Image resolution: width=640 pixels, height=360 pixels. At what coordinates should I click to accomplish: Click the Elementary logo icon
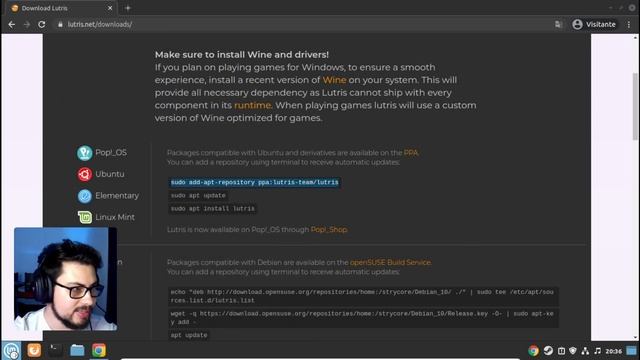(x=84, y=196)
